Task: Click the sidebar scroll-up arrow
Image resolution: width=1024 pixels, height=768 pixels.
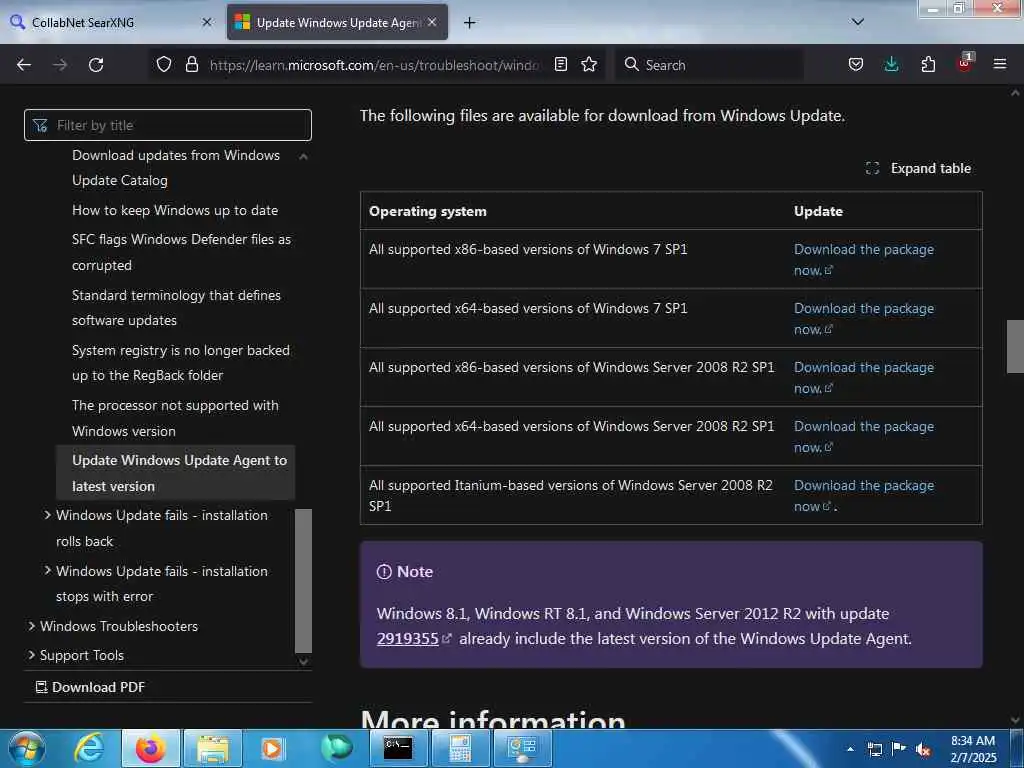Action: coord(303,156)
